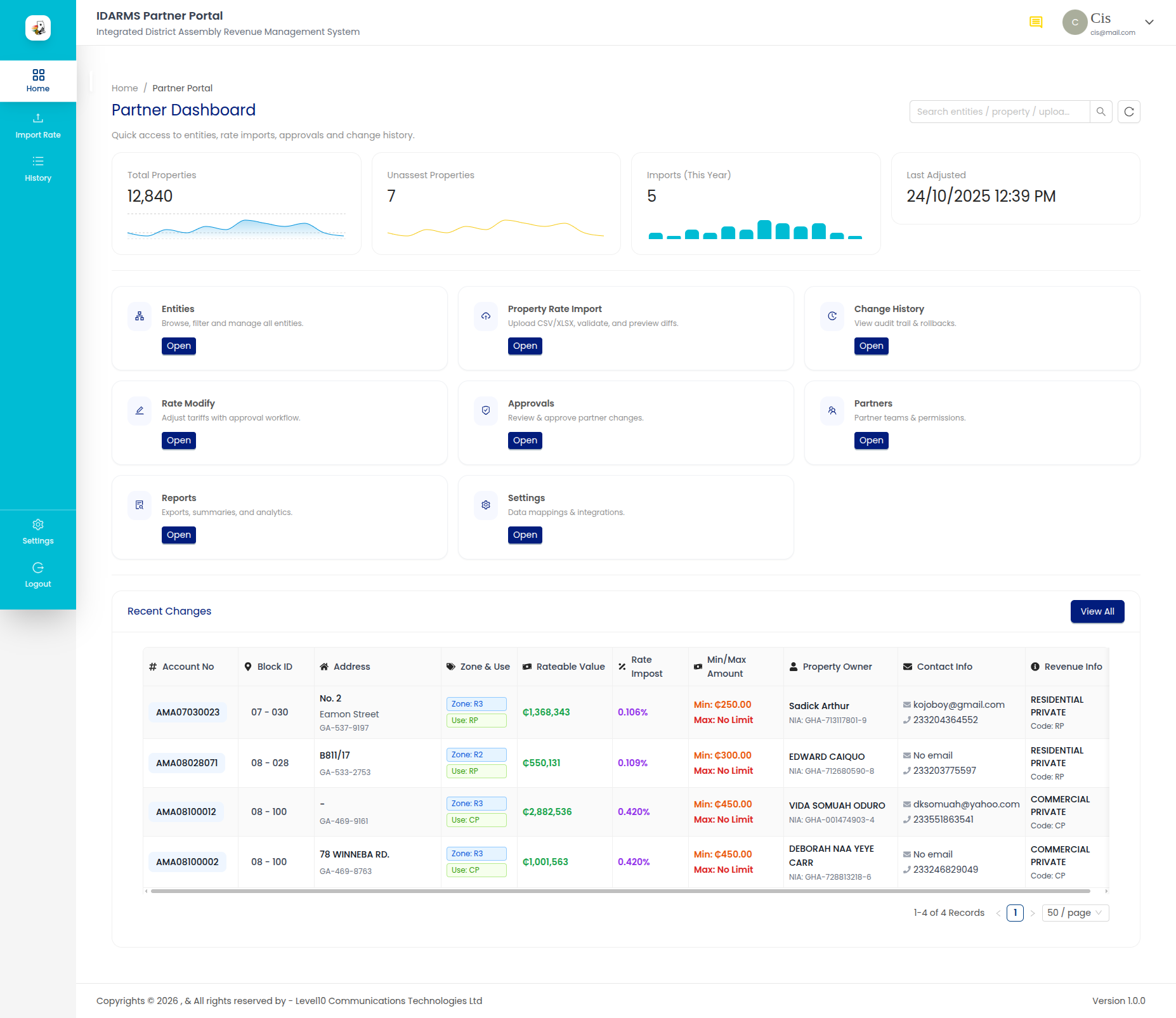Click the search magnifier icon
The width and height of the screenshot is (1176, 1018).
click(1101, 112)
